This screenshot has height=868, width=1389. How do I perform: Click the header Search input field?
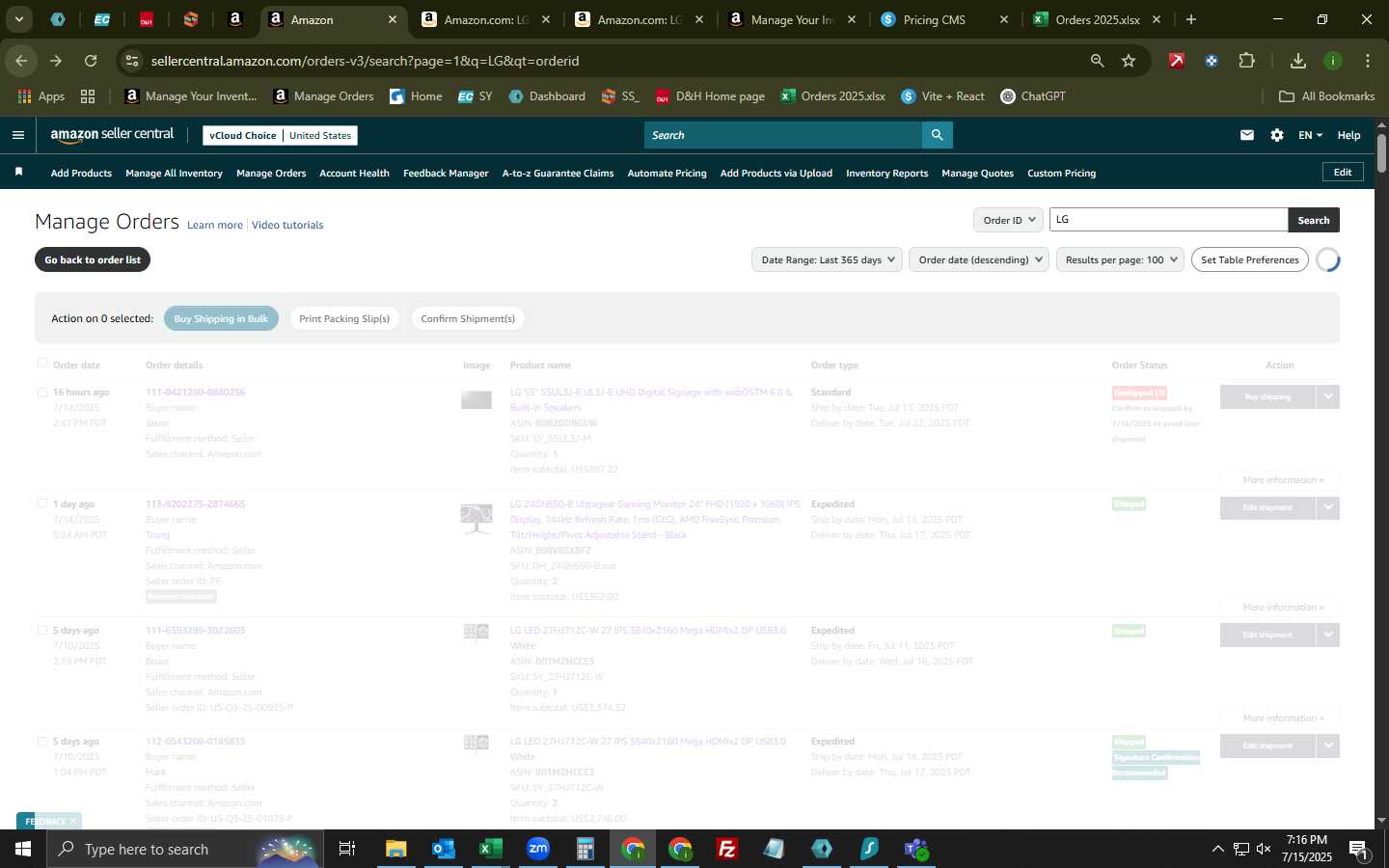pos(783,135)
